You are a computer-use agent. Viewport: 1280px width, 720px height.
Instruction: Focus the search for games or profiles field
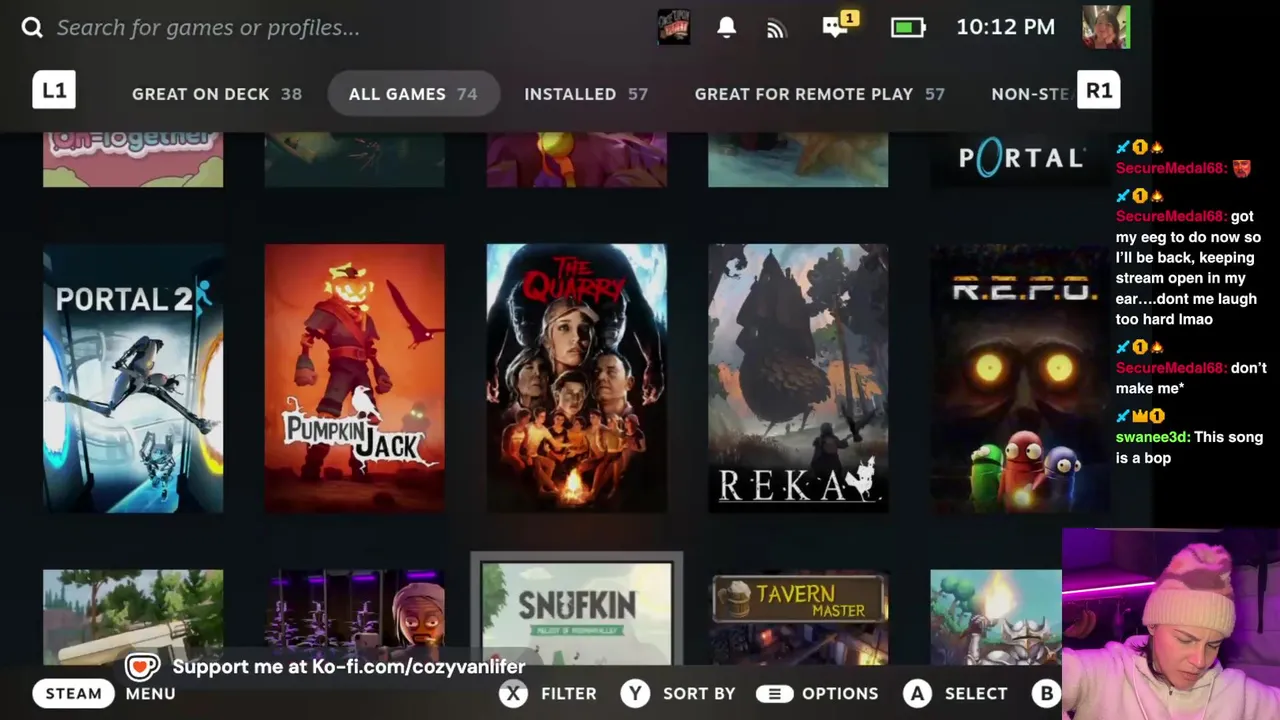click(x=208, y=27)
